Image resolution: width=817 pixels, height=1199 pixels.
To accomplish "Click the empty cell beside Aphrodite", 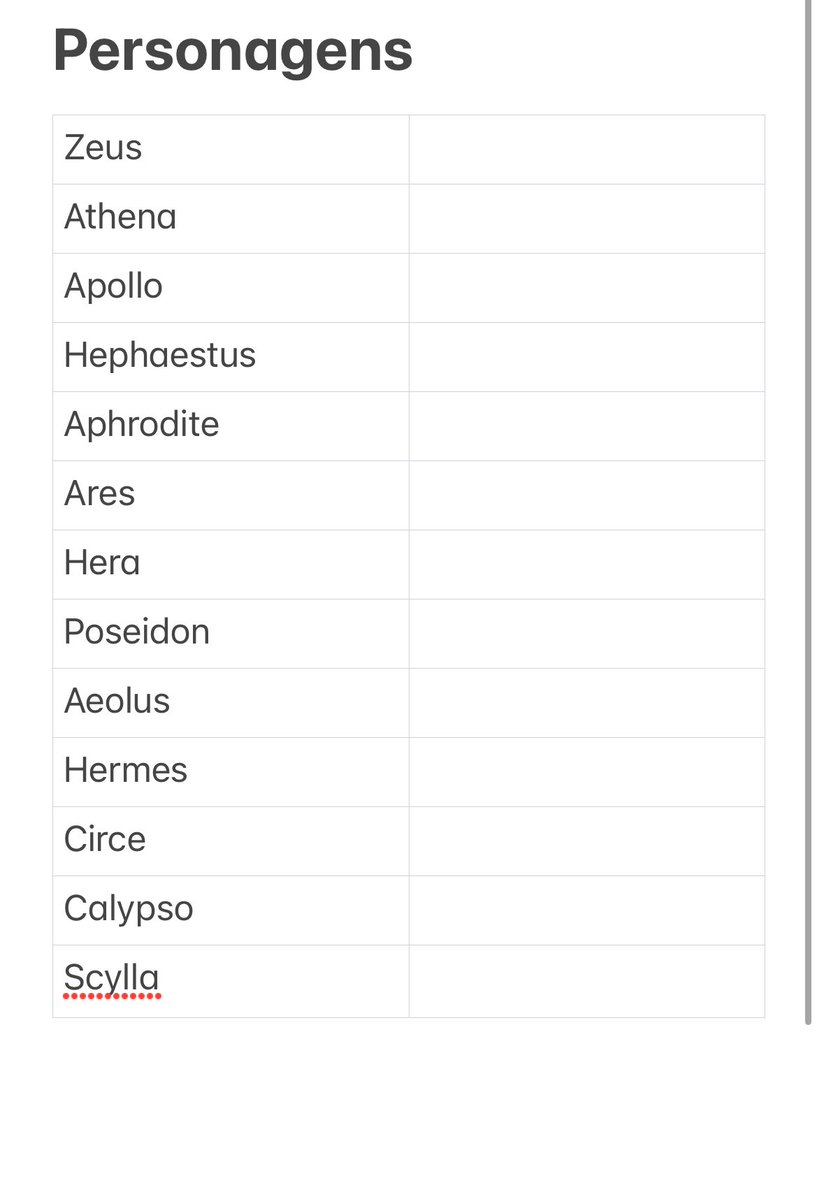I will pyautogui.click(x=587, y=427).
